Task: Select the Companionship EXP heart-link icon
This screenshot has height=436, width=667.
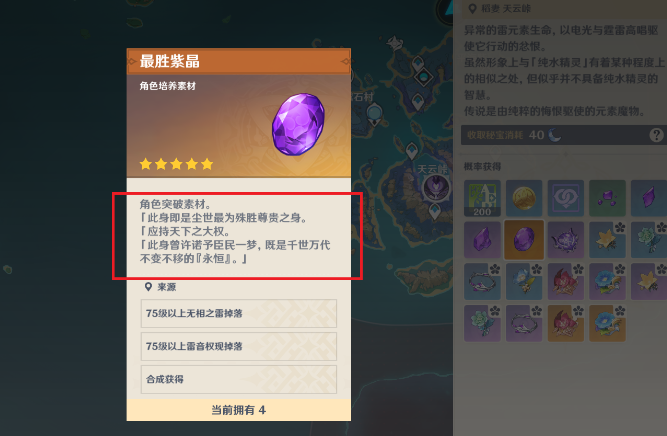Action: pyautogui.click(x=565, y=198)
